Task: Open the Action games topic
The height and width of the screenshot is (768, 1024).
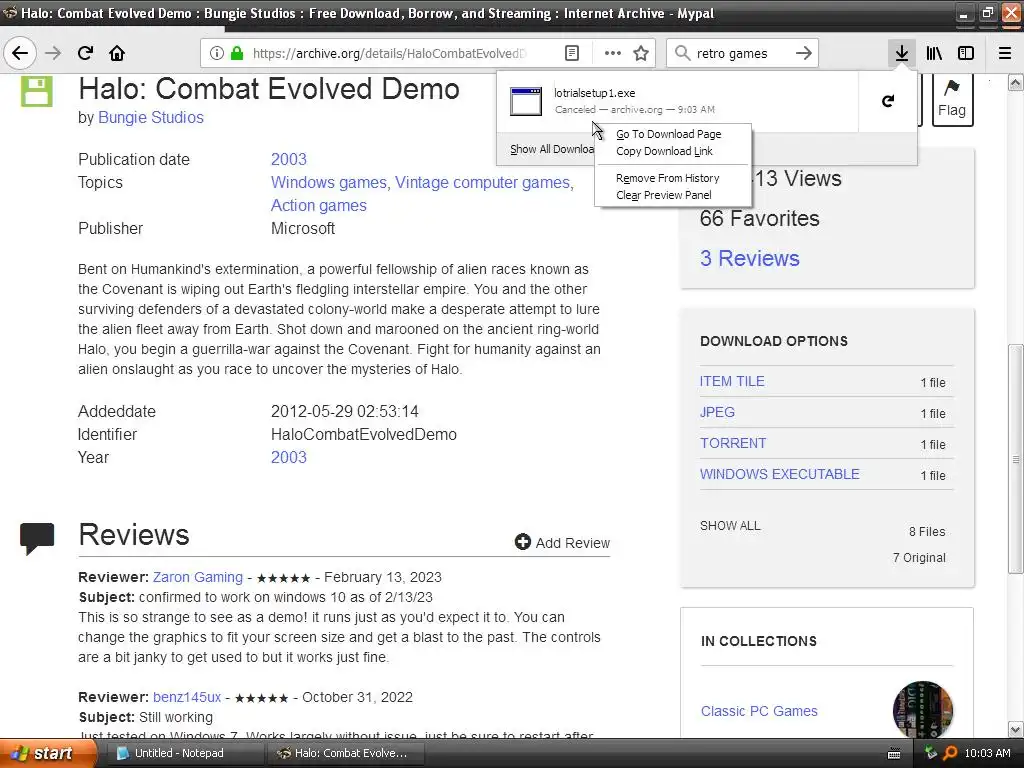Action: (x=319, y=205)
